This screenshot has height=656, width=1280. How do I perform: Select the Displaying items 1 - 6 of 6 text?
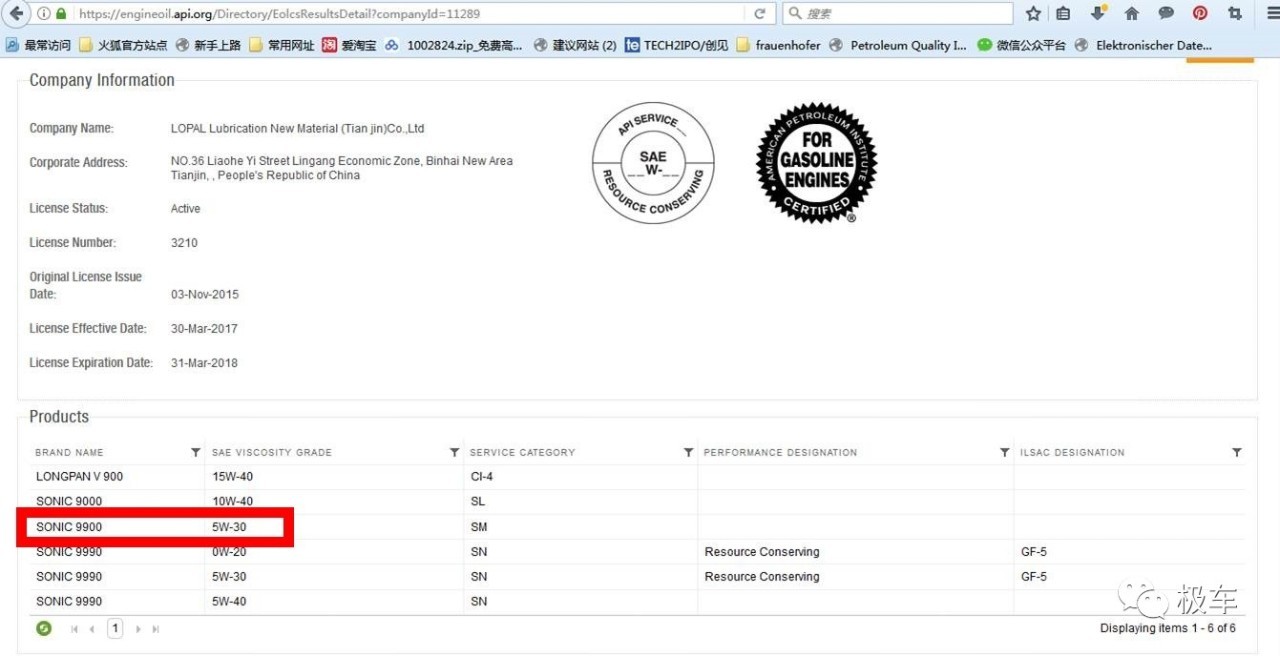point(1168,629)
